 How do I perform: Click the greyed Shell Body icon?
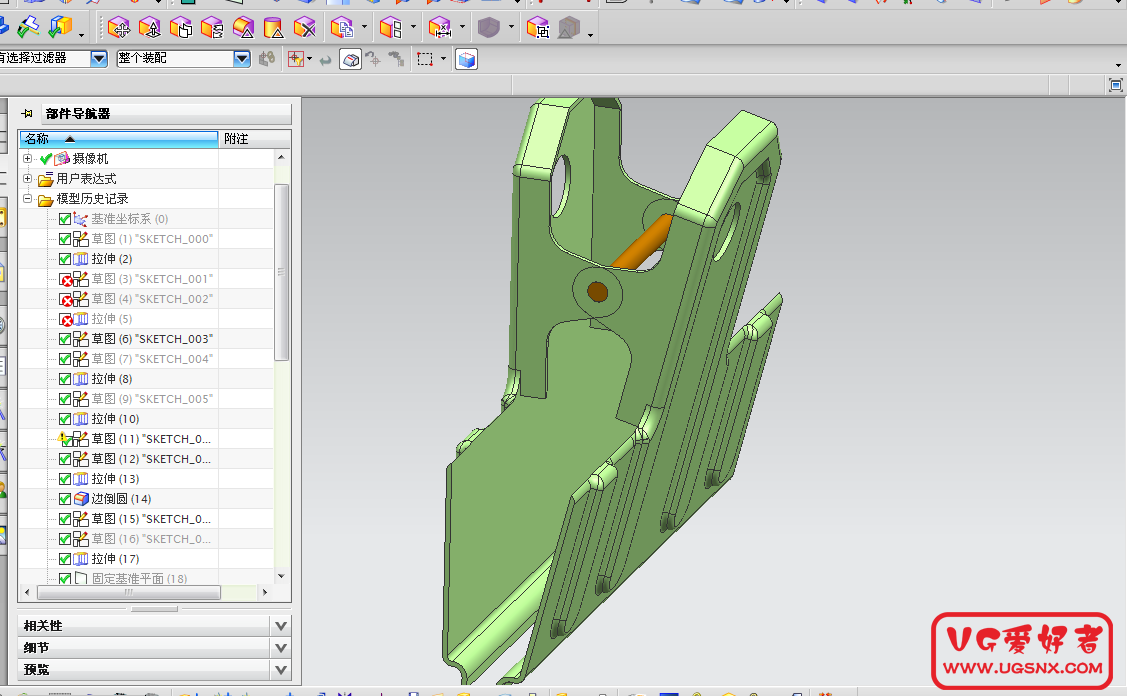click(489, 28)
